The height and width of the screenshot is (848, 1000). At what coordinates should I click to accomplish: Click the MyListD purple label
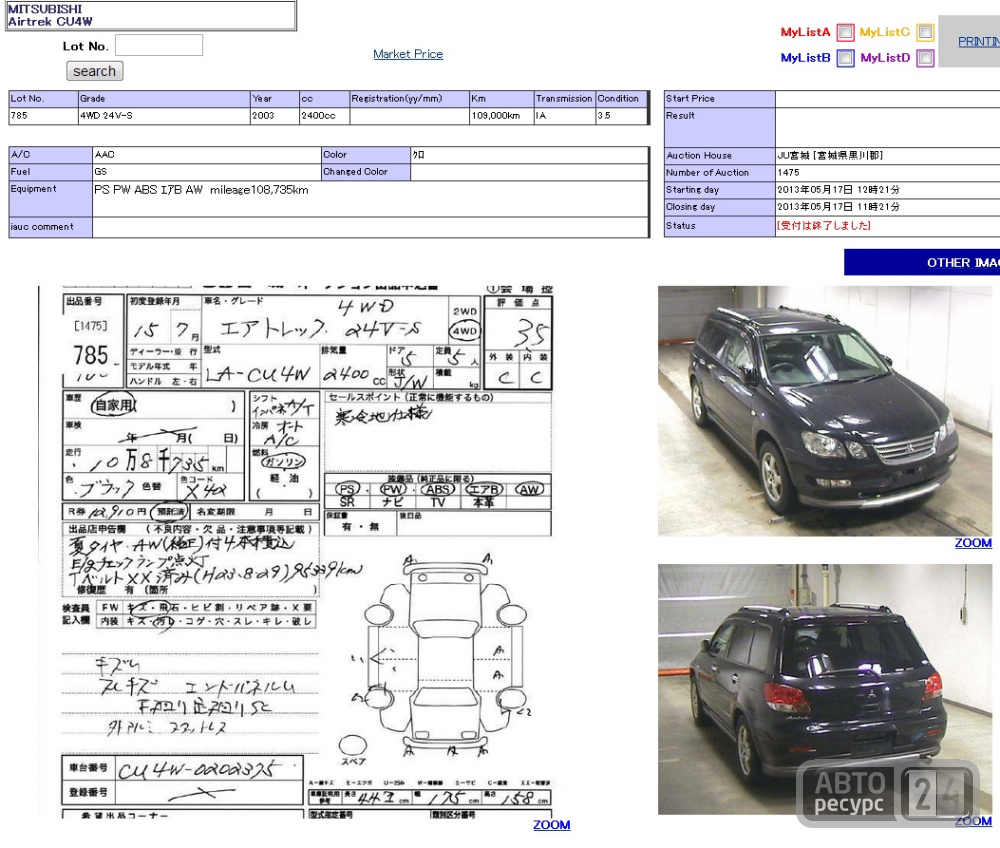pyautogui.click(x=885, y=58)
